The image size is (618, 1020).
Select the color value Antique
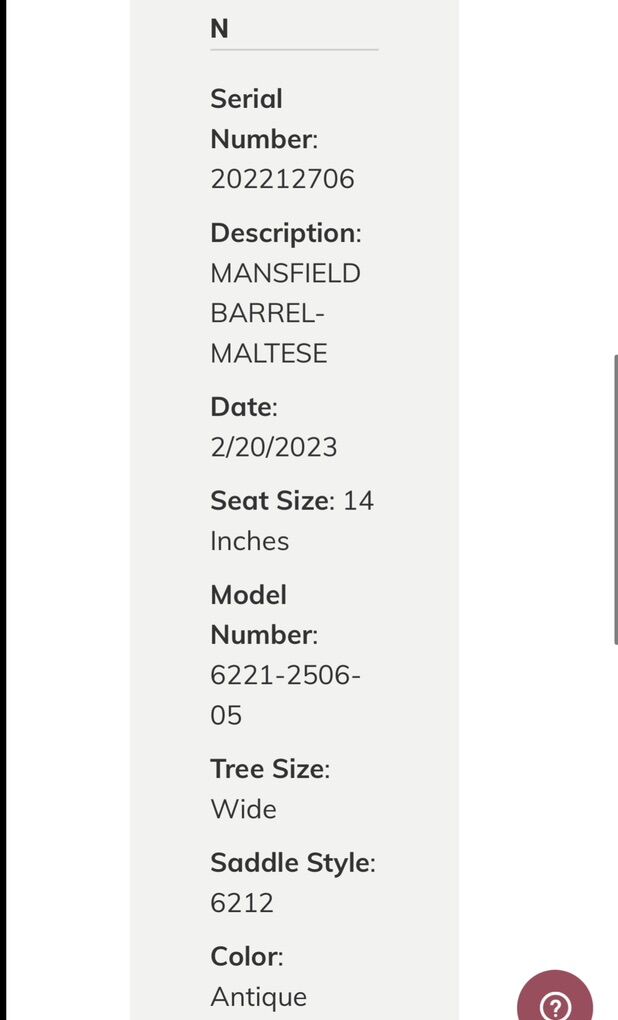(x=257, y=996)
